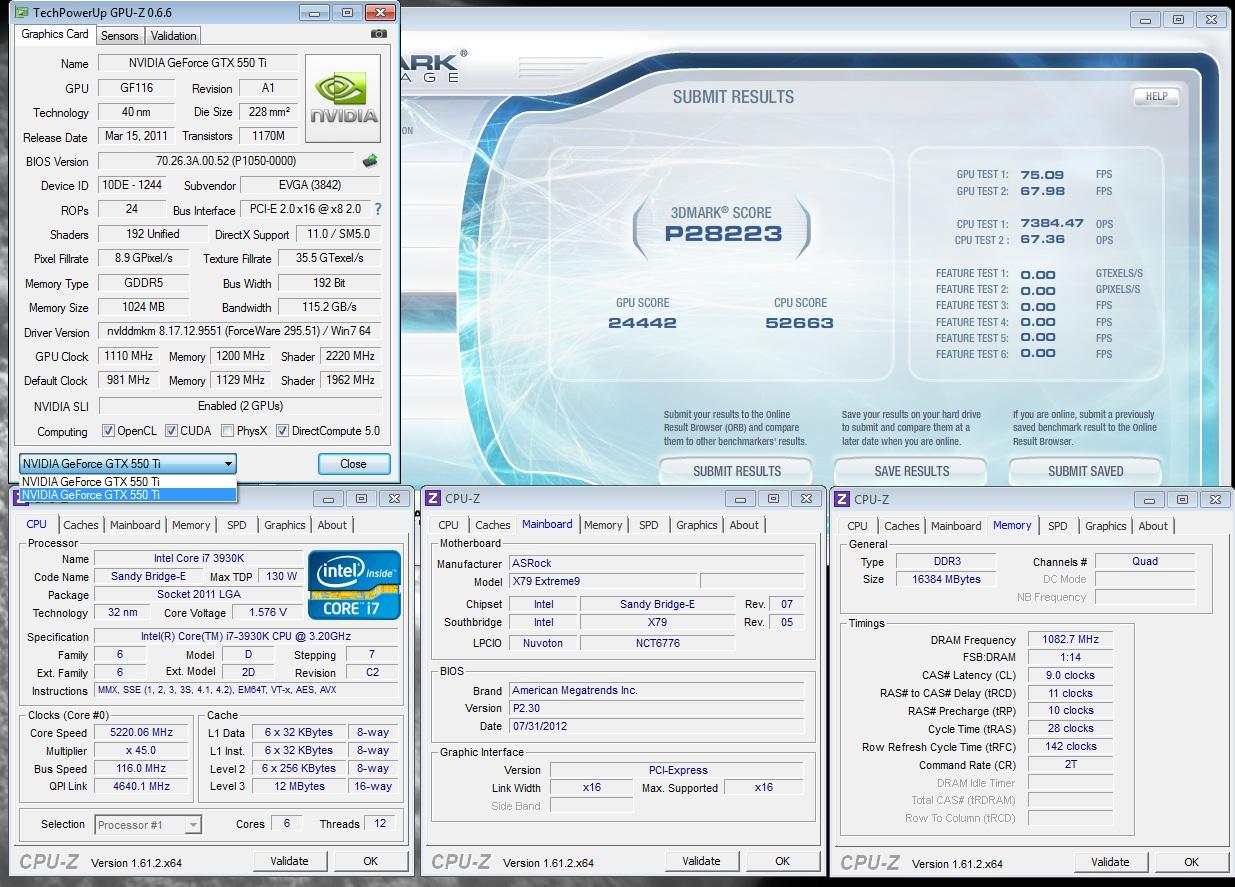Select the Graphics Card tab in GPU-Z
The height and width of the screenshot is (887, 1235).
[55, 34]
